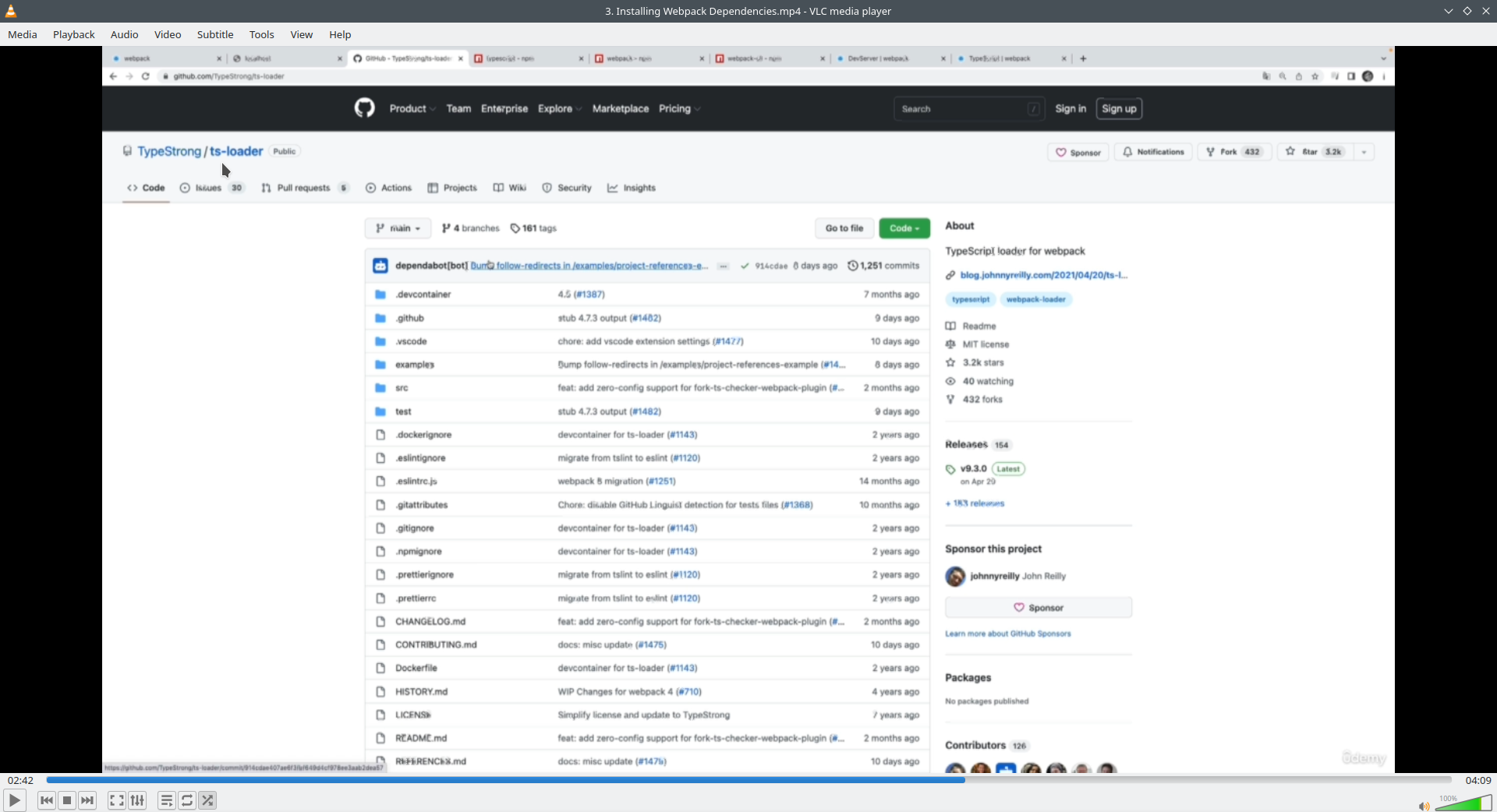Image resolution: width=1497 pixels, height=812 pixels.
Task: Click the GitHub Octocat logo
Action: pos(365,108)
